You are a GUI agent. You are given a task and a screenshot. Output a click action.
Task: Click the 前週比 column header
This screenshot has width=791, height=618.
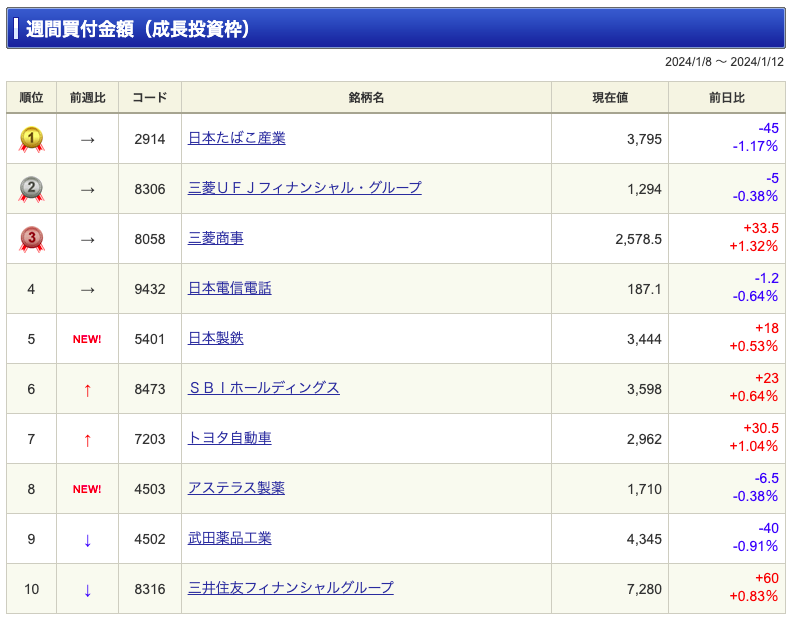pyautogui.click(x=87, y=97)
